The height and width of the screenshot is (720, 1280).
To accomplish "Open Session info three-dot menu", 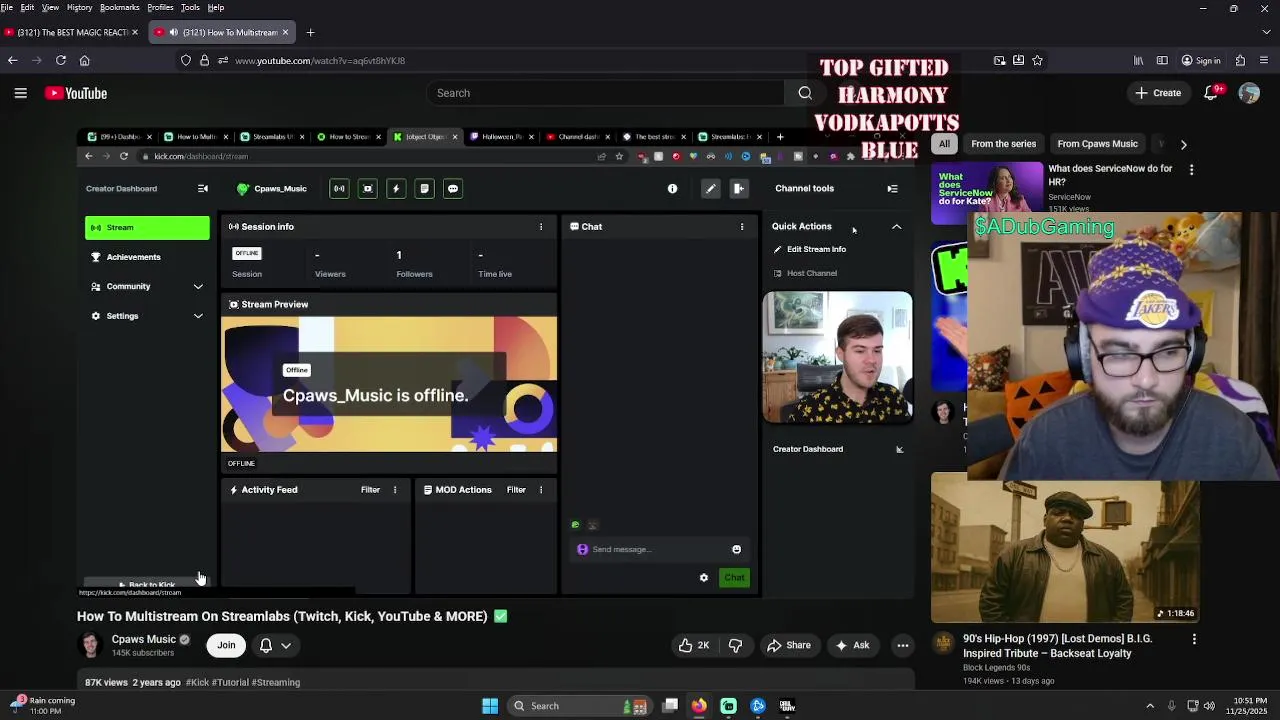I will [541, 227].
